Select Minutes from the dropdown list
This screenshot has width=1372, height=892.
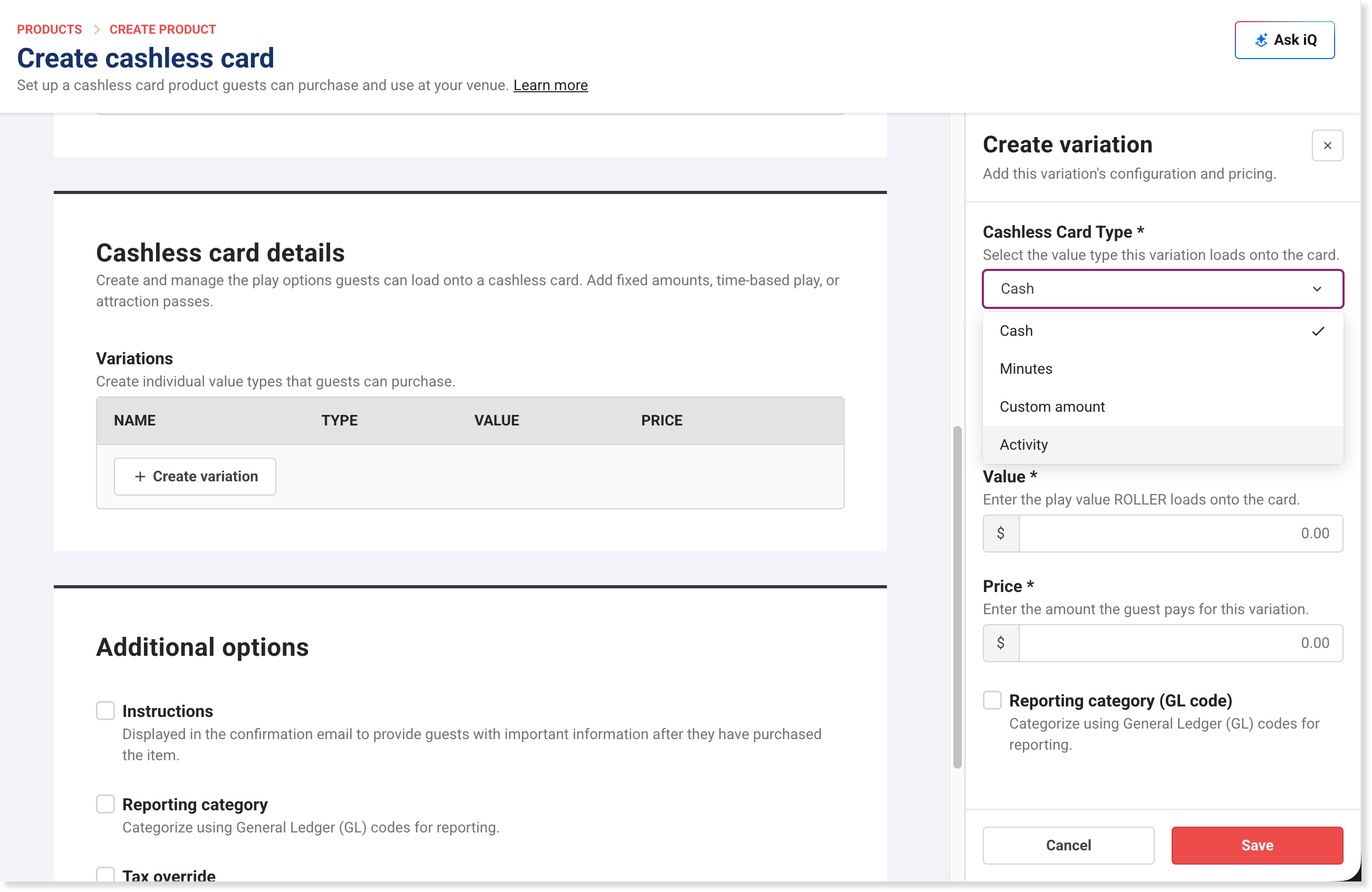coord(1163,369)
